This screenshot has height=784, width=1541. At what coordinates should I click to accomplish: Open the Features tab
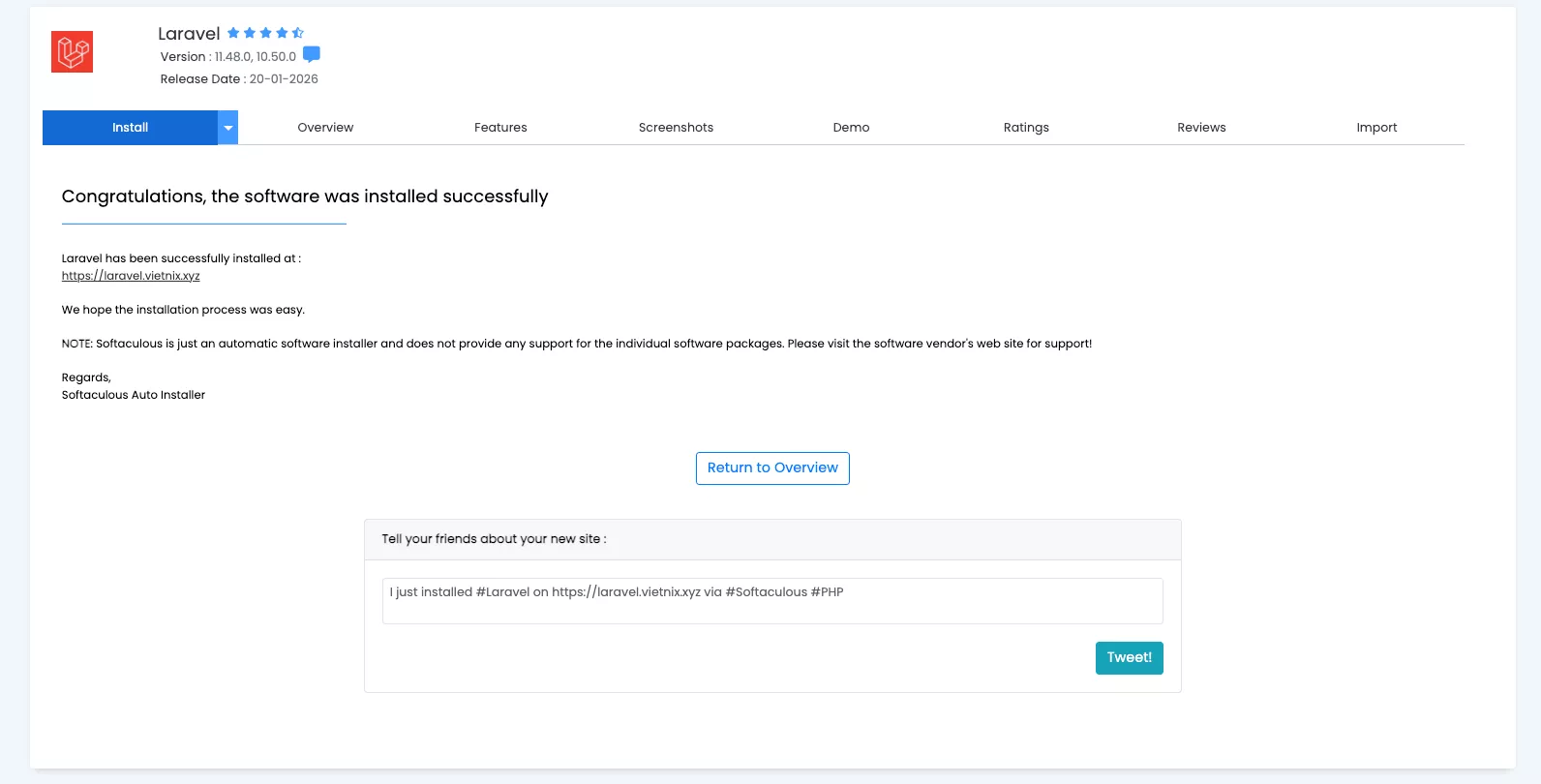500,127
